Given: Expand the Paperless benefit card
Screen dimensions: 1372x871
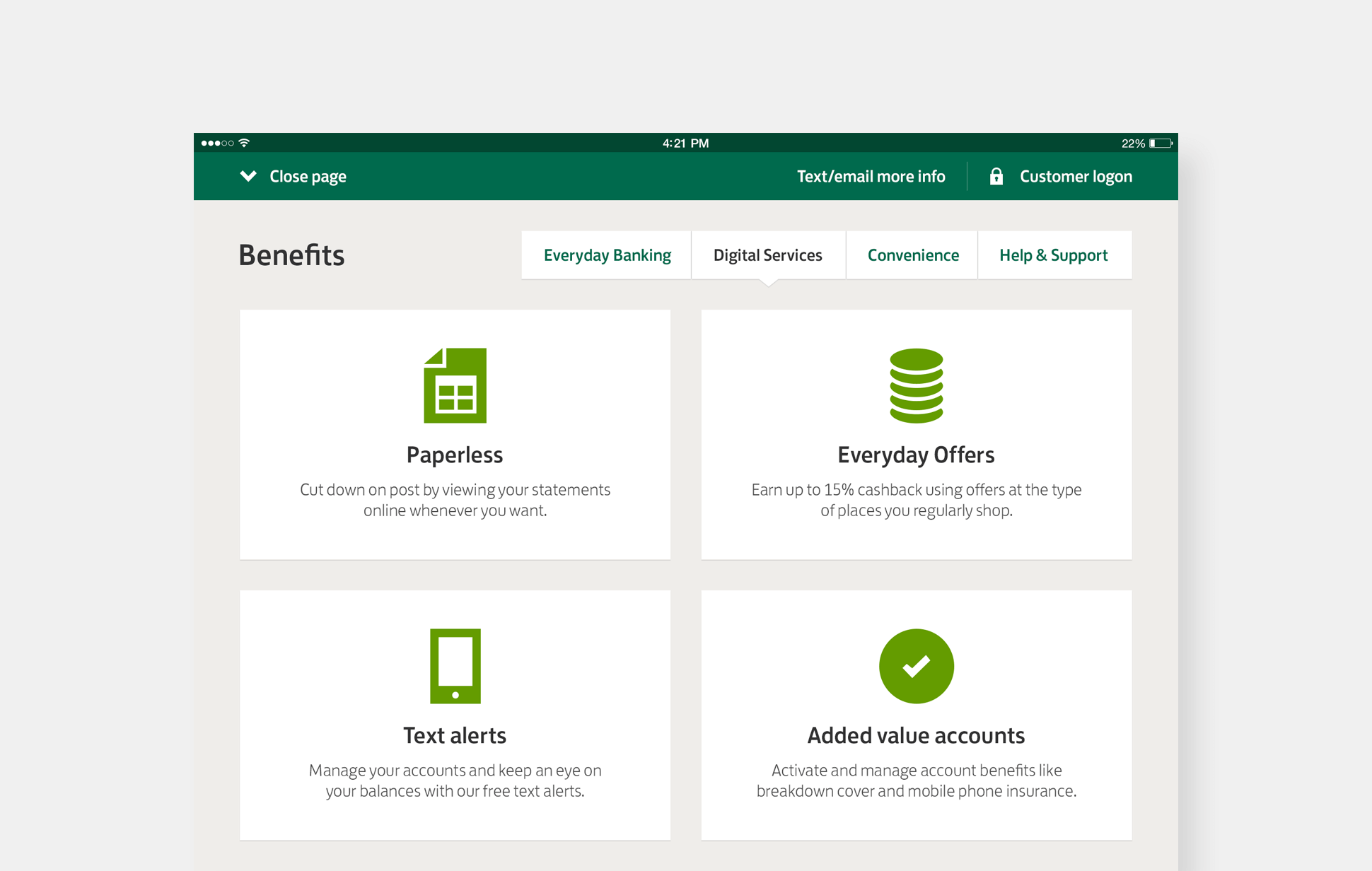Looking at the screenshot, I should (x=455, y=434).
